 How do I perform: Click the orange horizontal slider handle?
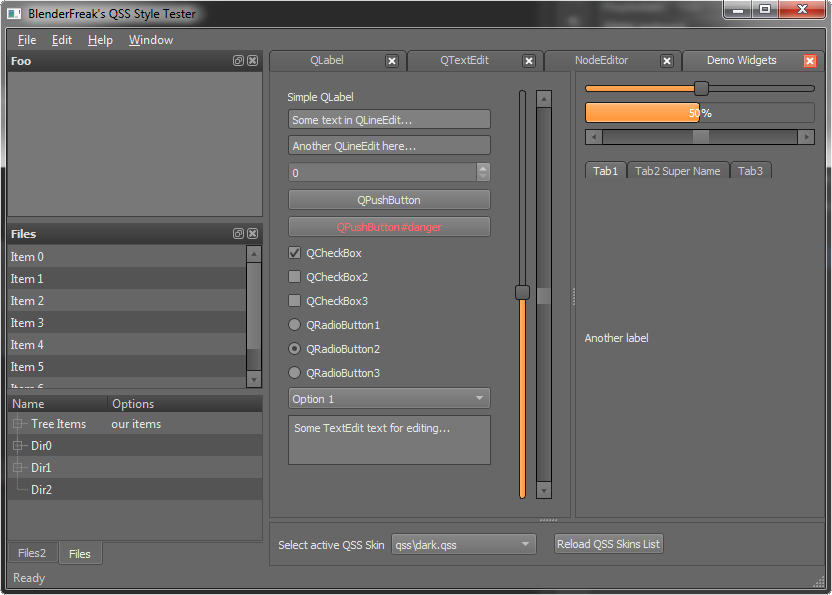(701, 88)
